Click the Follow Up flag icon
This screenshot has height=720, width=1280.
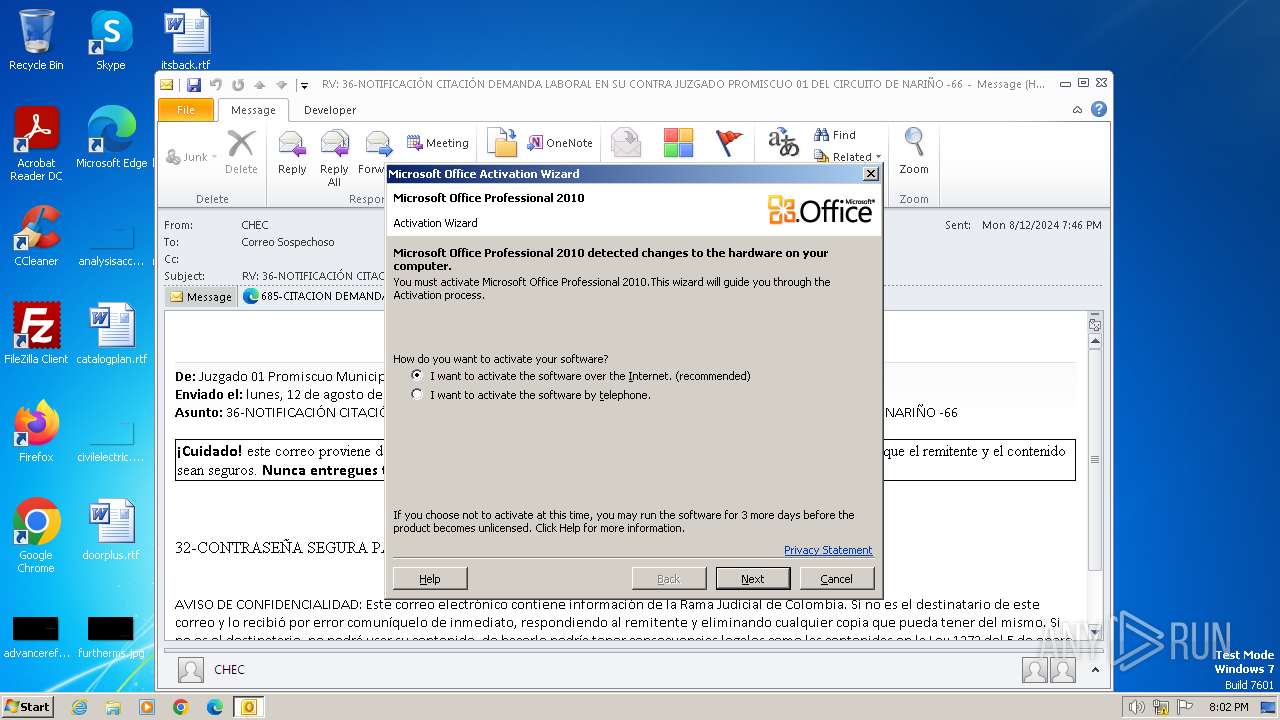point(730,143)
